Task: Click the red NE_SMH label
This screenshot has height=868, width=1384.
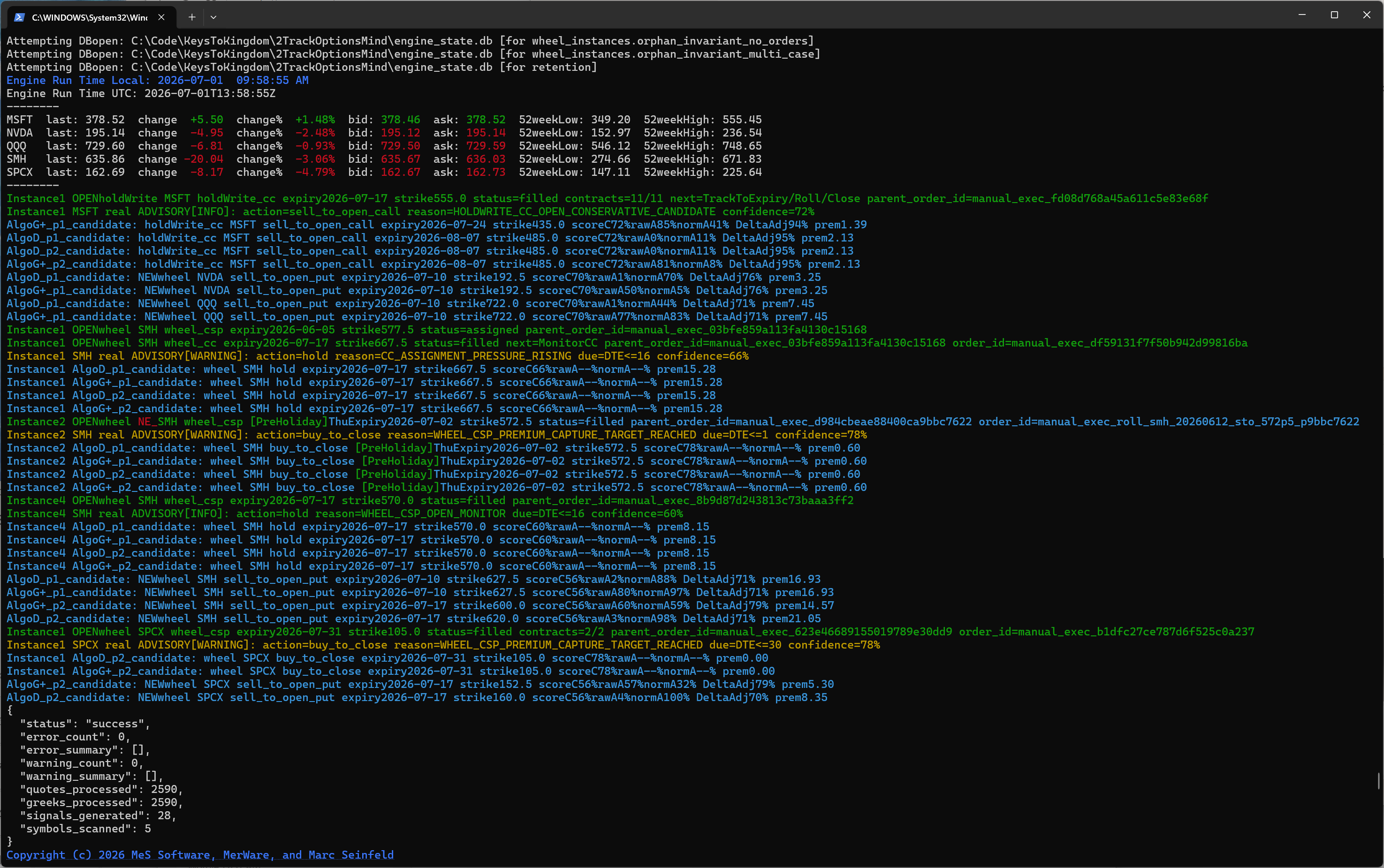Action: [x=157, y=422]
